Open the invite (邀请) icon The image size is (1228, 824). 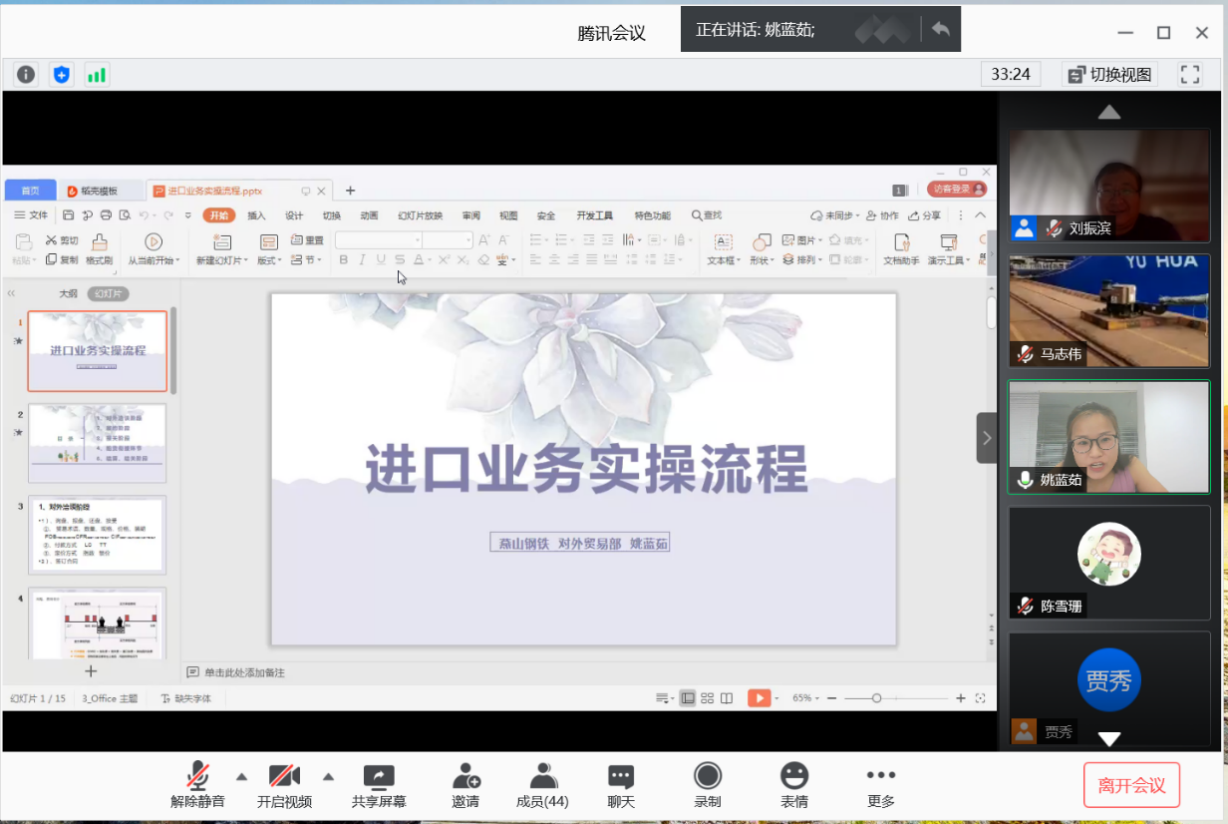tap(465, 785)
